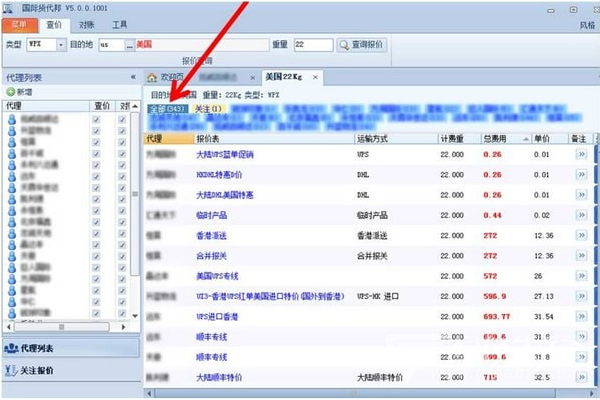The height and width of the screenshot is (400, 600).
Task: Open remarks button for 美国UPS专线 row
Action: [581, 276]
